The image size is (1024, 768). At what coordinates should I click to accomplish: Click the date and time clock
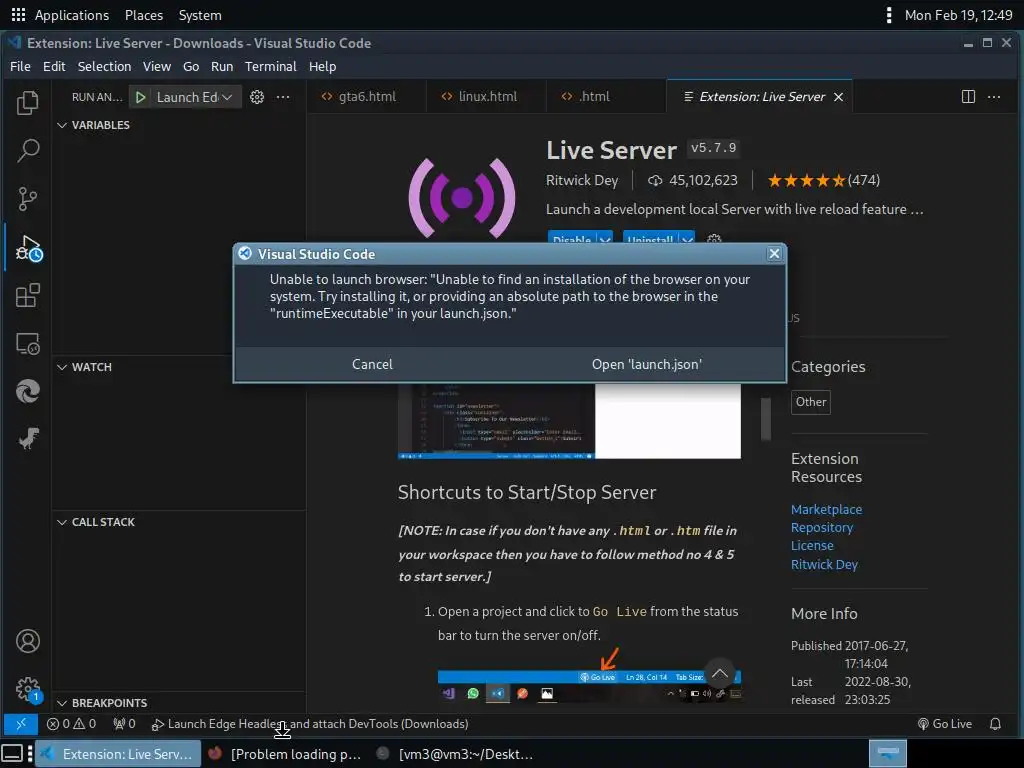(x=958, y=15)
